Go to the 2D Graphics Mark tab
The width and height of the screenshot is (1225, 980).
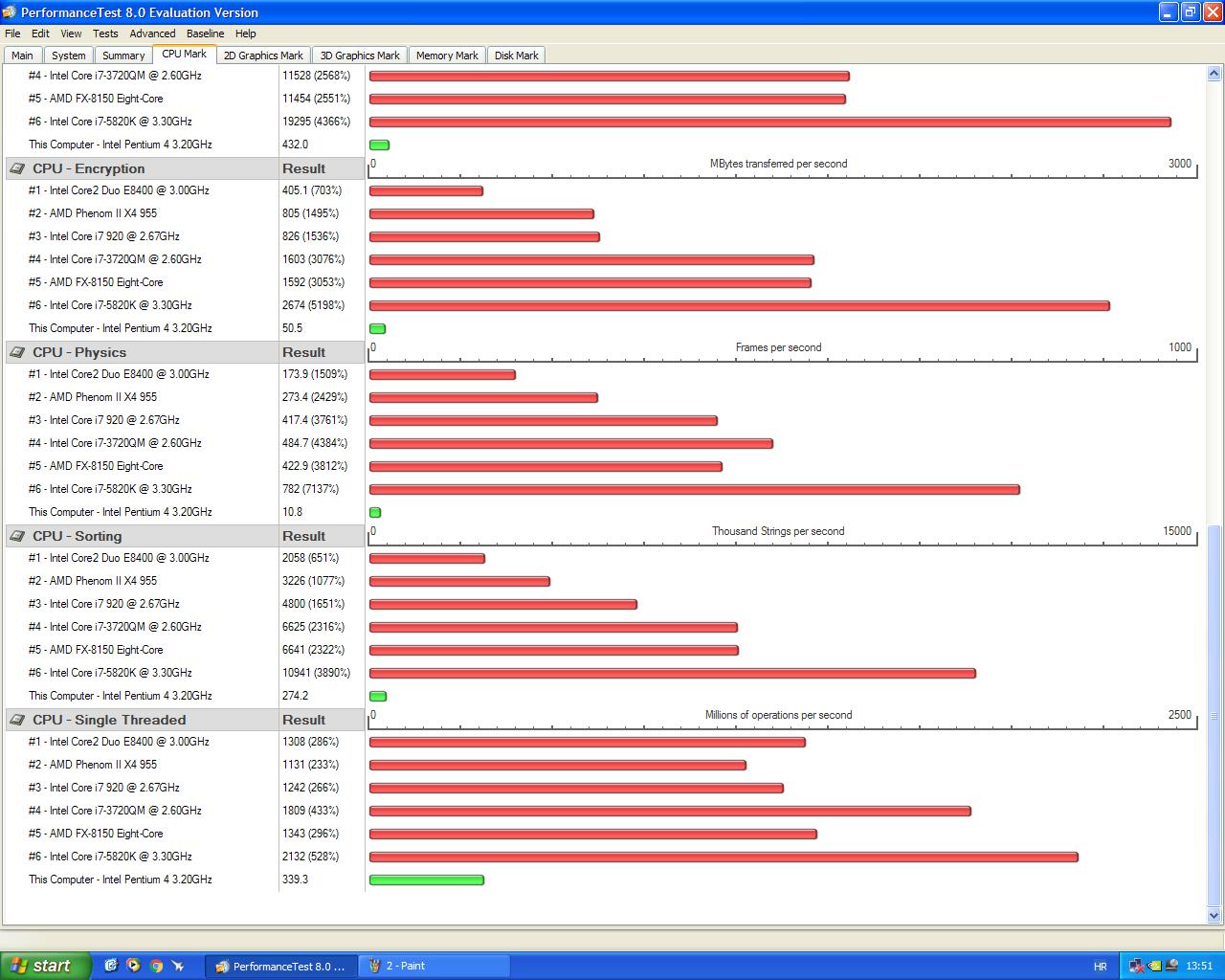tap(263, 56)
